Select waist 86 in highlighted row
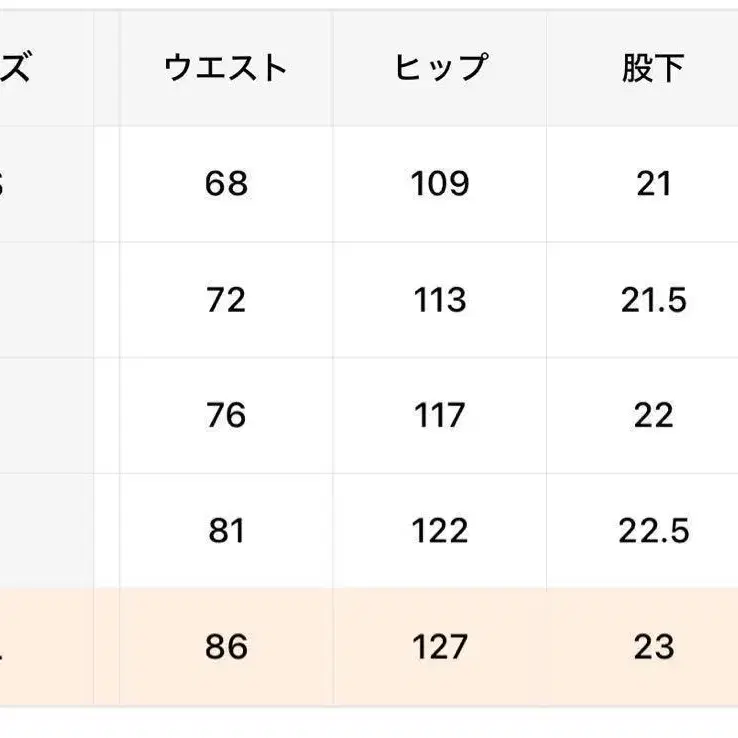This screenshot has height=738, width=738. (226, 647)
